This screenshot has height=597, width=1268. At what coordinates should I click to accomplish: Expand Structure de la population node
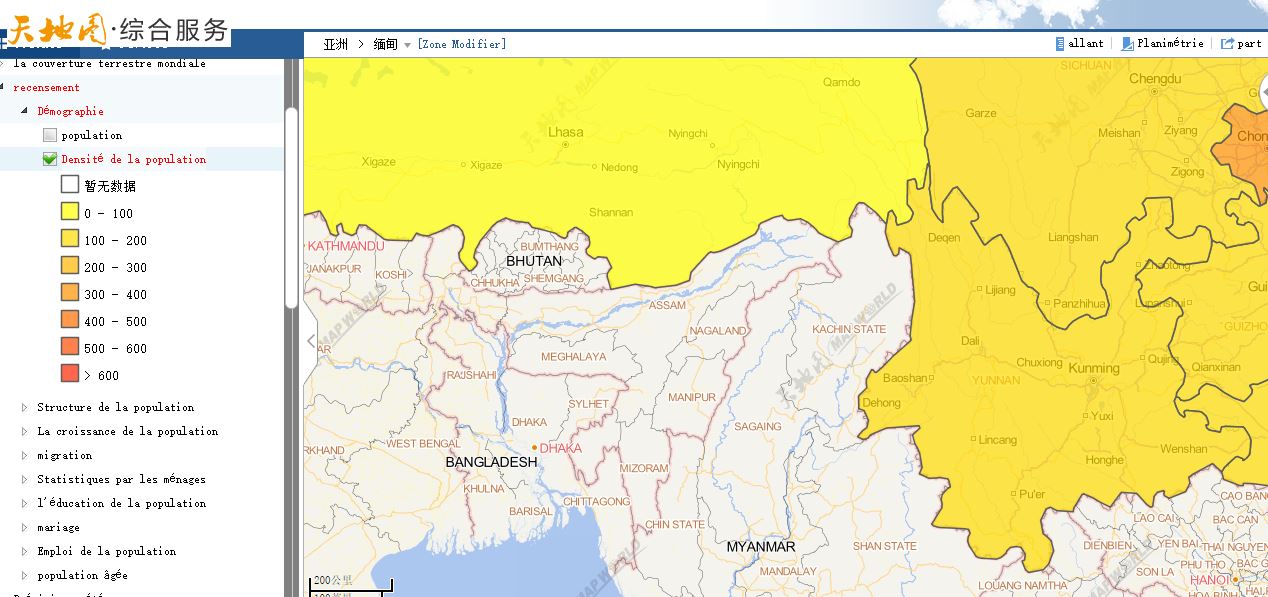pyautogui.click(x=25, y=407)
